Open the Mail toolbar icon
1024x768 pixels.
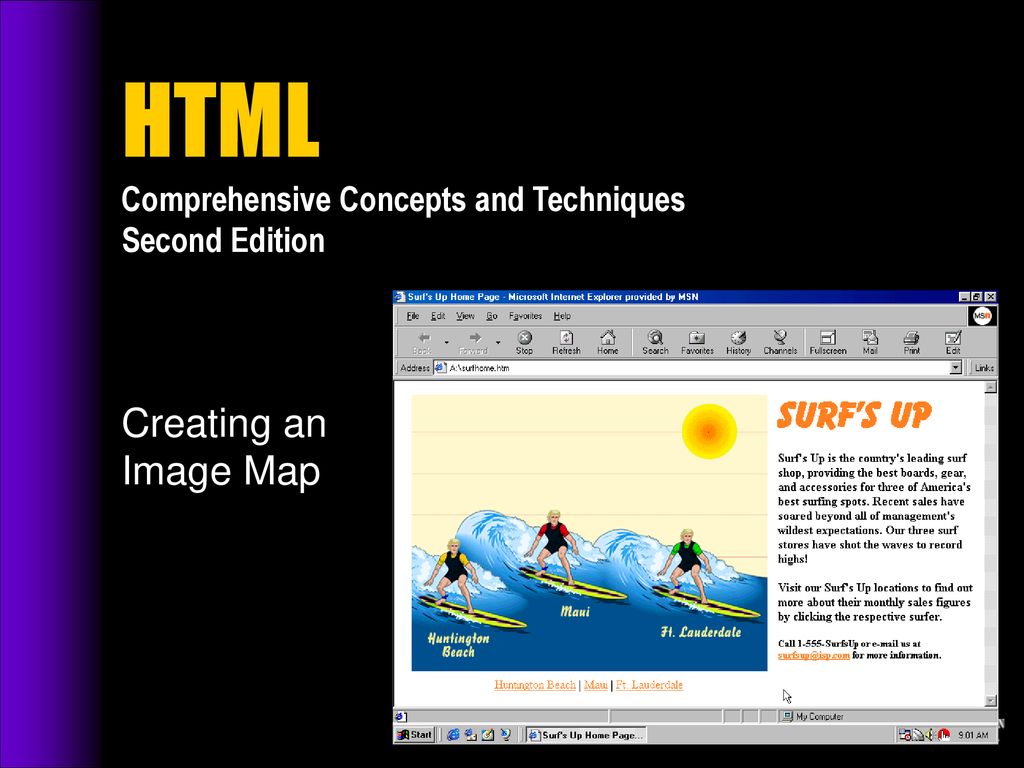tap(870, 342)
